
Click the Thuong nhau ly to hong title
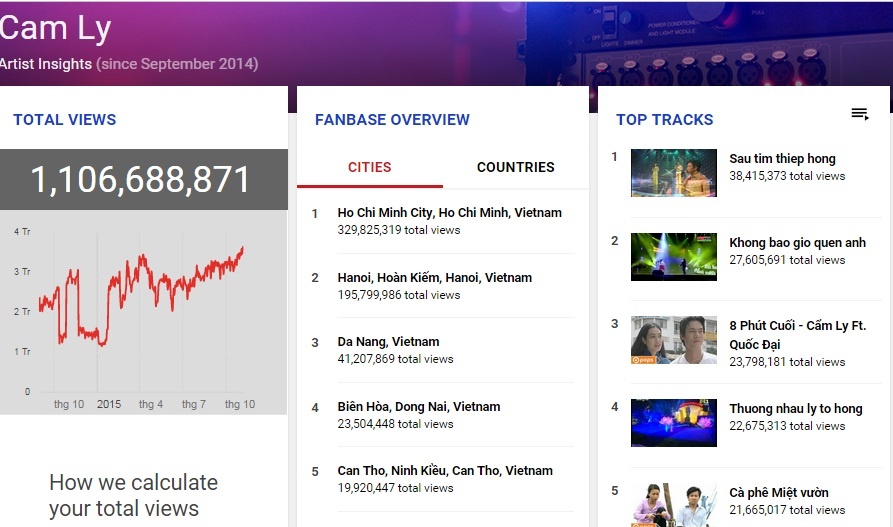coord(795,408)
